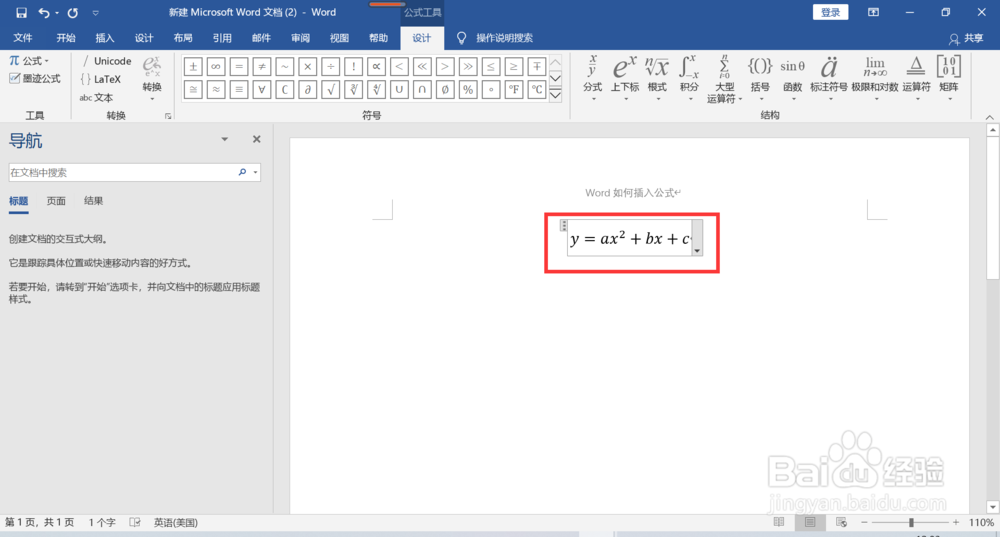This screenshot has height=537, width=1000.
Task: Insert the union ∪ symbol
Action: point(399,89)
